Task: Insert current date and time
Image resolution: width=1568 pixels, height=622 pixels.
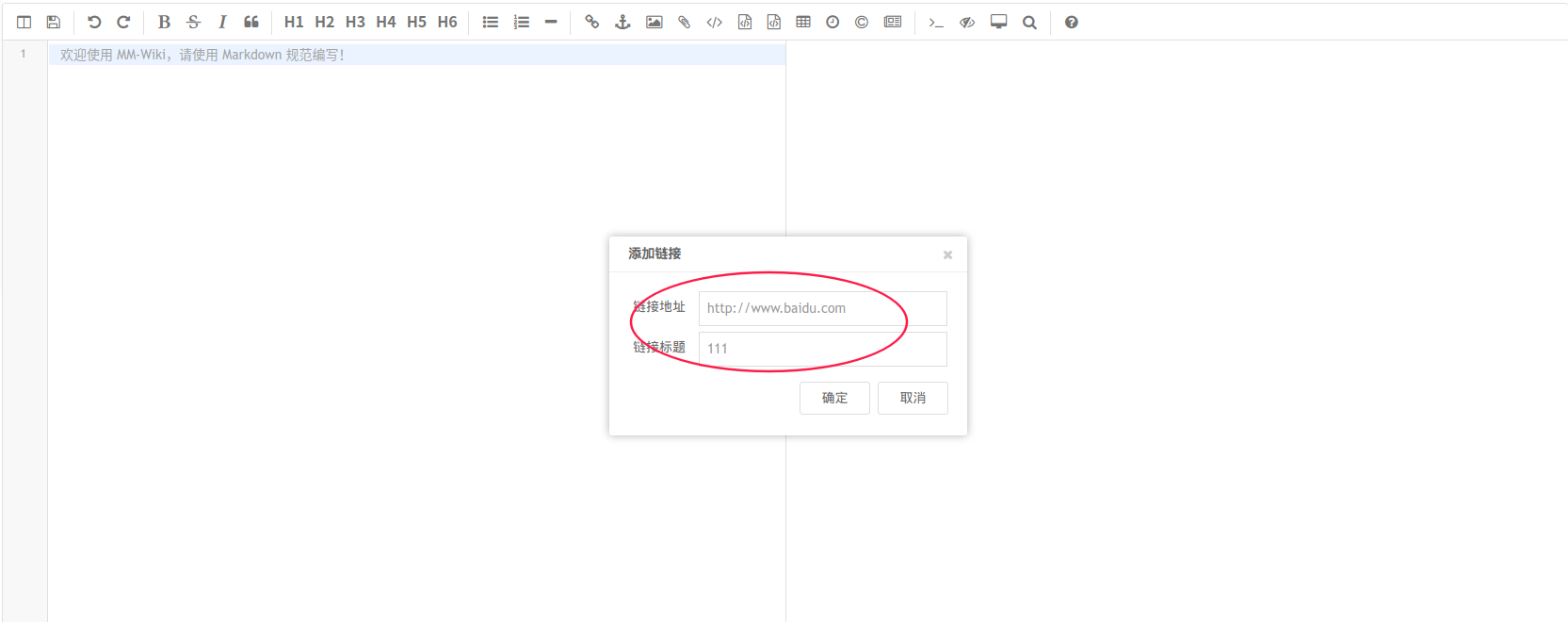Action: tap(832, 22)
